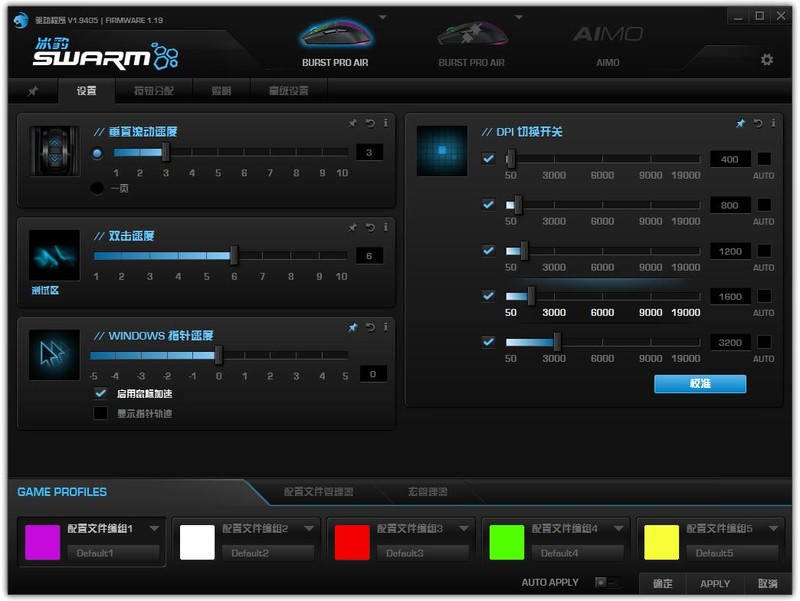The height and width of the screenshot is (601, 800).
Task: Open the 配置文件编组1 profile dropdown
Action: coord(155,530)
